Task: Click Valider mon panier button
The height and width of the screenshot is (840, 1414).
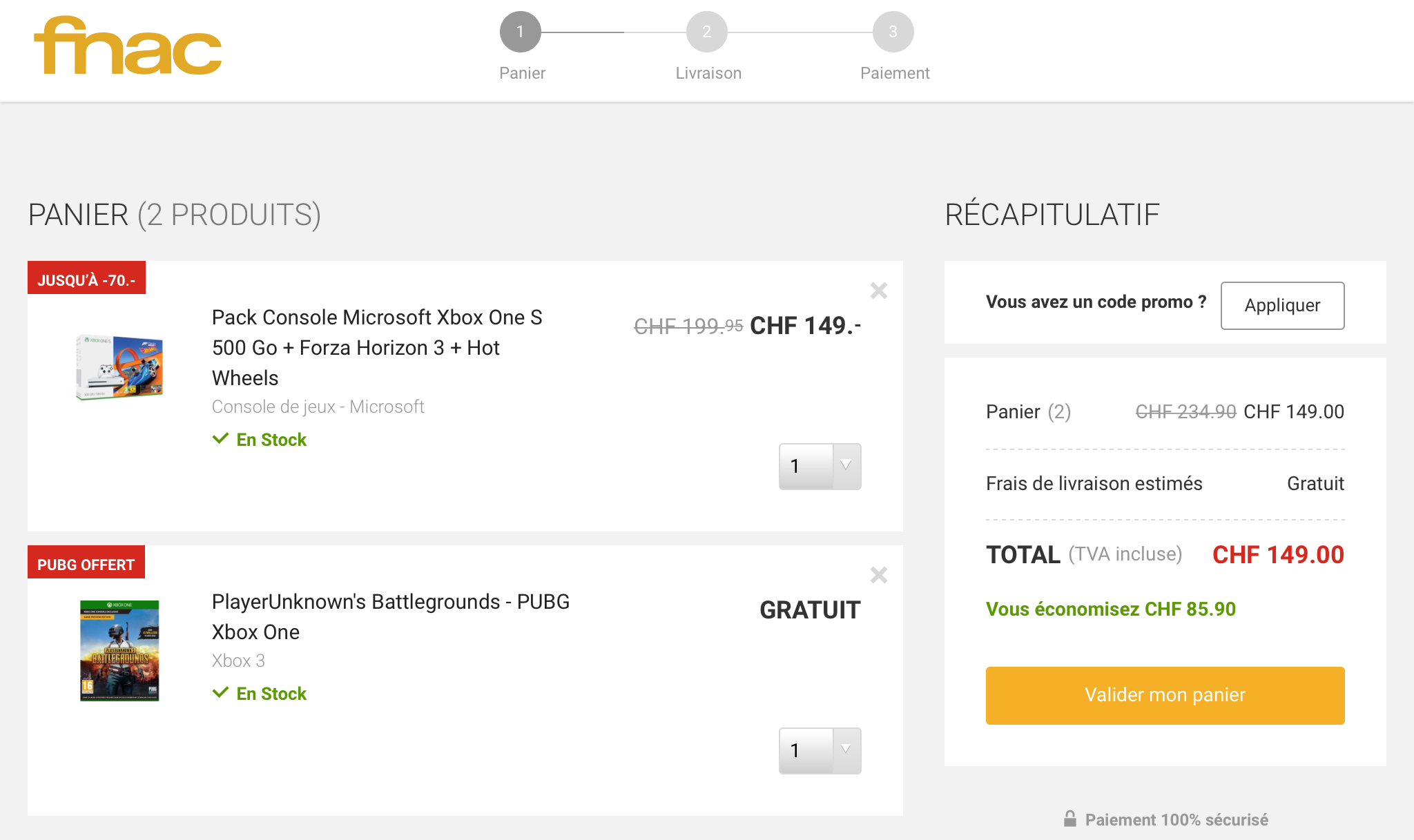Action: click(x=1165, y=695)
